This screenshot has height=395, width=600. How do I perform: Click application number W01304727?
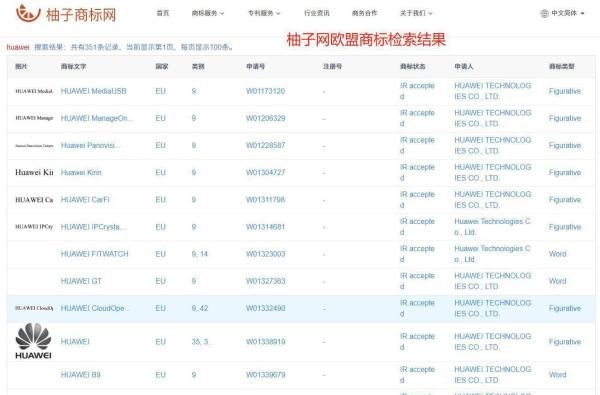[x=266, y=173]
